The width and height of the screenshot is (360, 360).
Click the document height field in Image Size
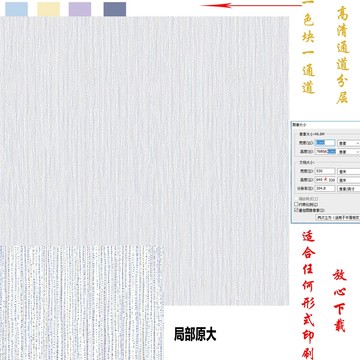point(325,180)
